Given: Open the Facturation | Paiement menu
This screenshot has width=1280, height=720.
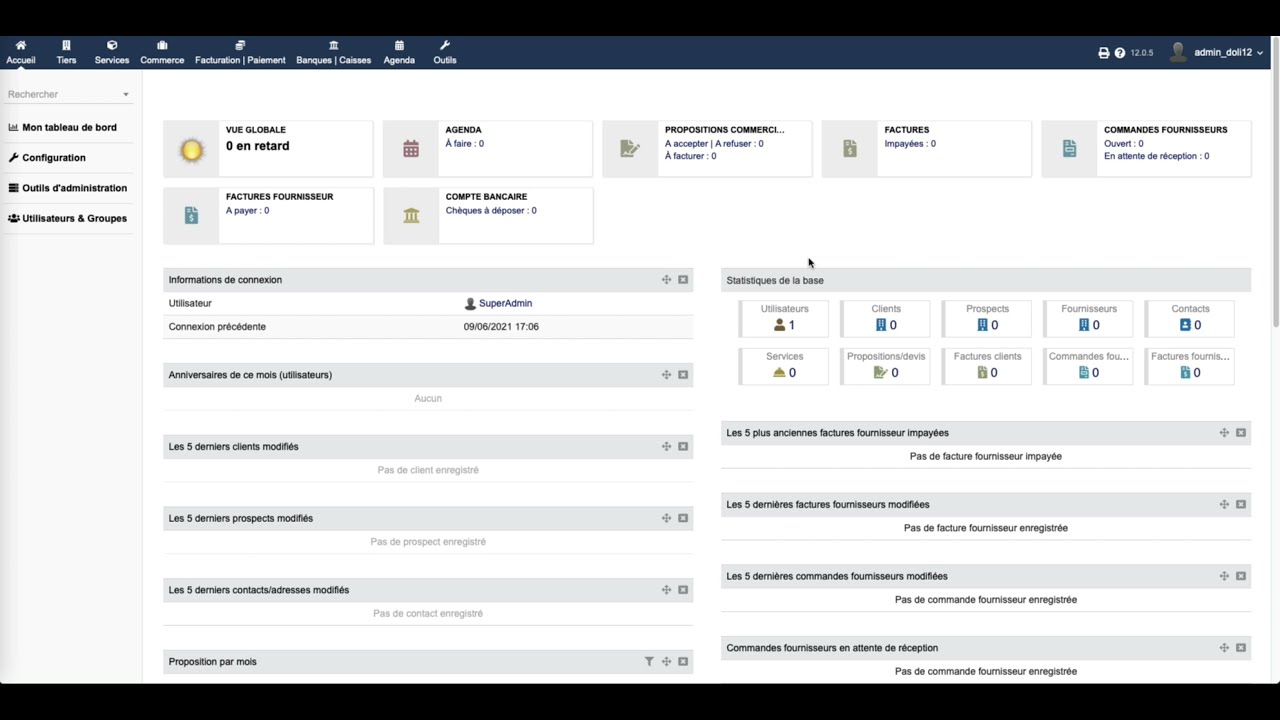Looking at the screenshot, I should (240, 53).
